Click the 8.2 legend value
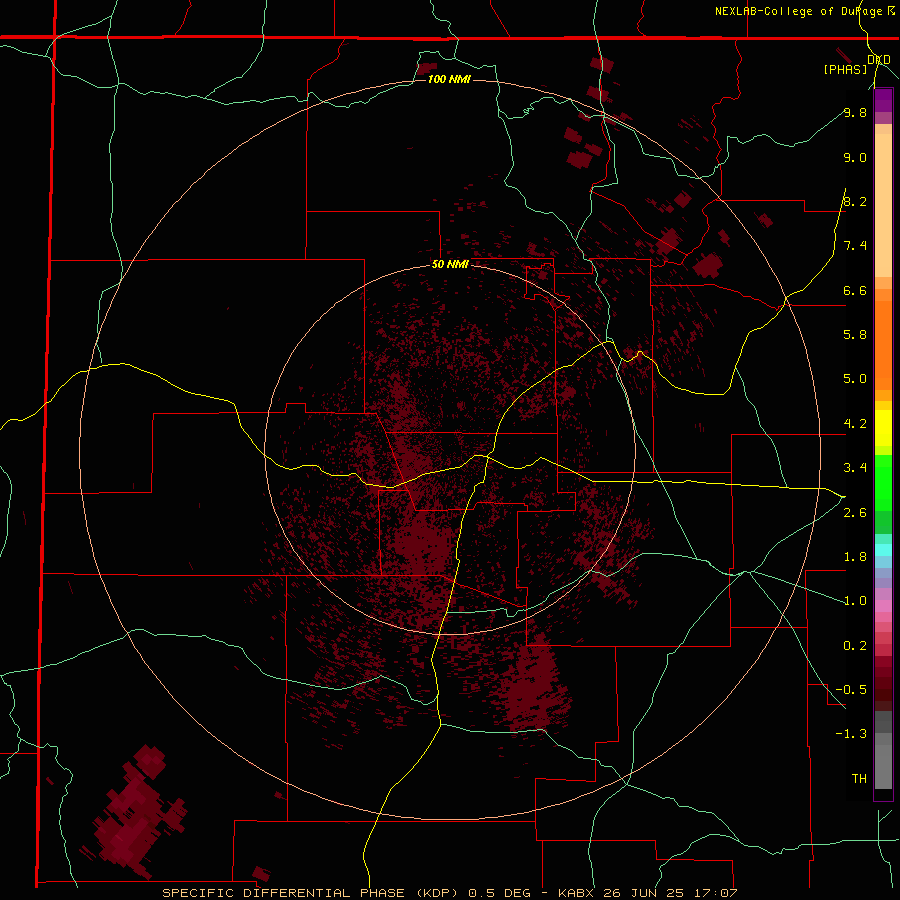Screen dimensions: 900x900 tap(855, 201)
